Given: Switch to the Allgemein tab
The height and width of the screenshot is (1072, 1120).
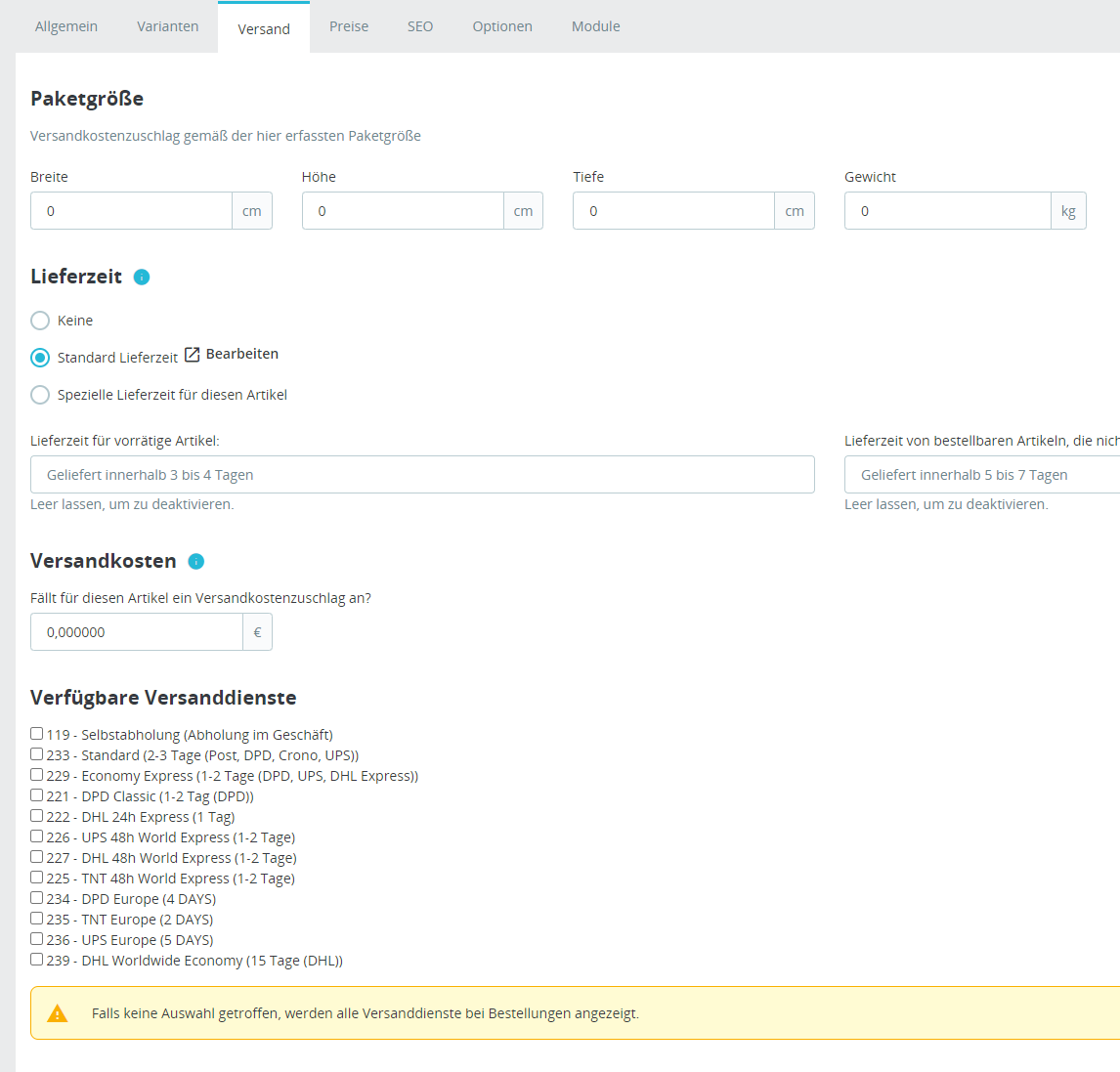Looking at the screenshot, I should 66,26.
